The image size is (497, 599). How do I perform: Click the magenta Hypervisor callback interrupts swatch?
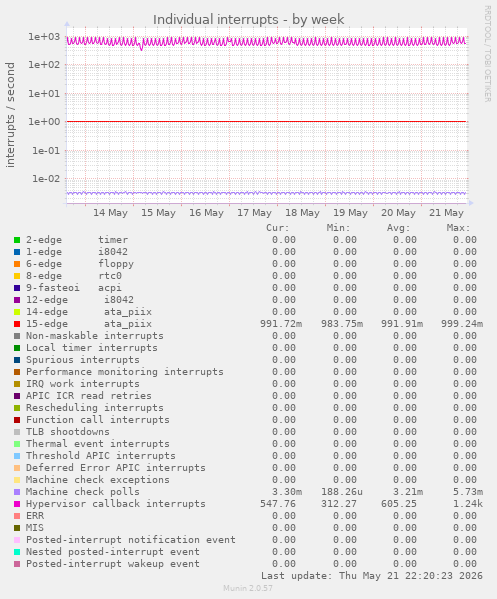[17, 504]
